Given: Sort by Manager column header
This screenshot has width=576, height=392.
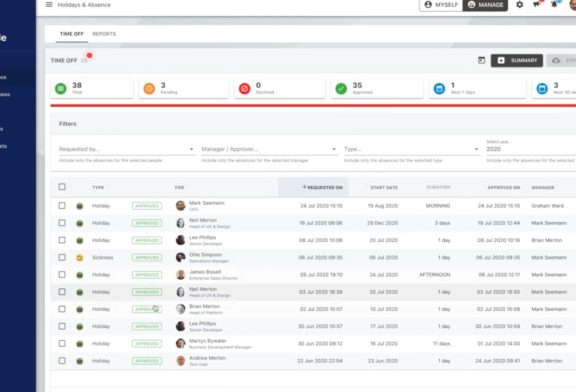Looking at the screenshot, I should (543, 187).
